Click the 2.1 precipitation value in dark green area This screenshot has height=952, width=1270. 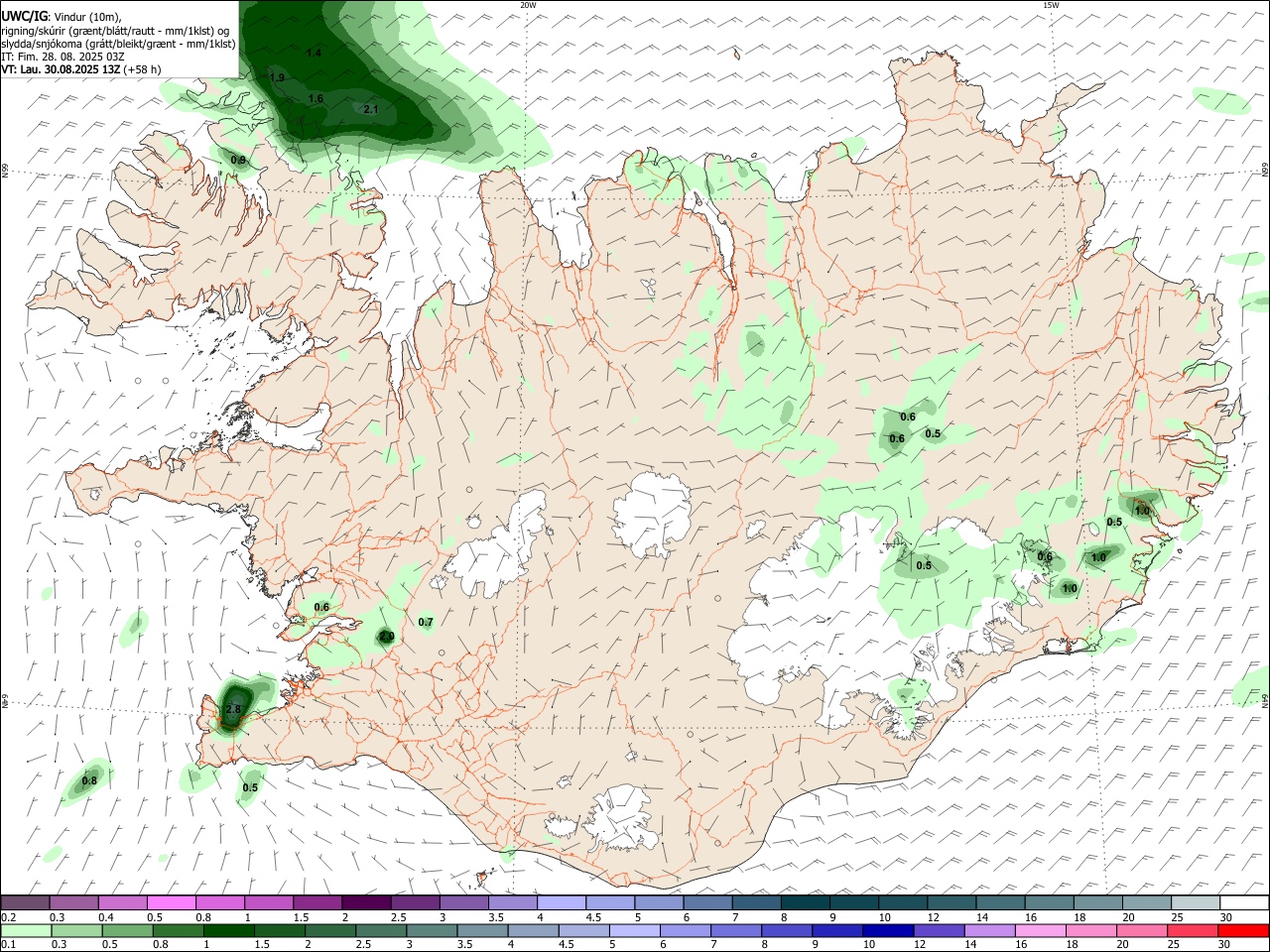point(371,109)
